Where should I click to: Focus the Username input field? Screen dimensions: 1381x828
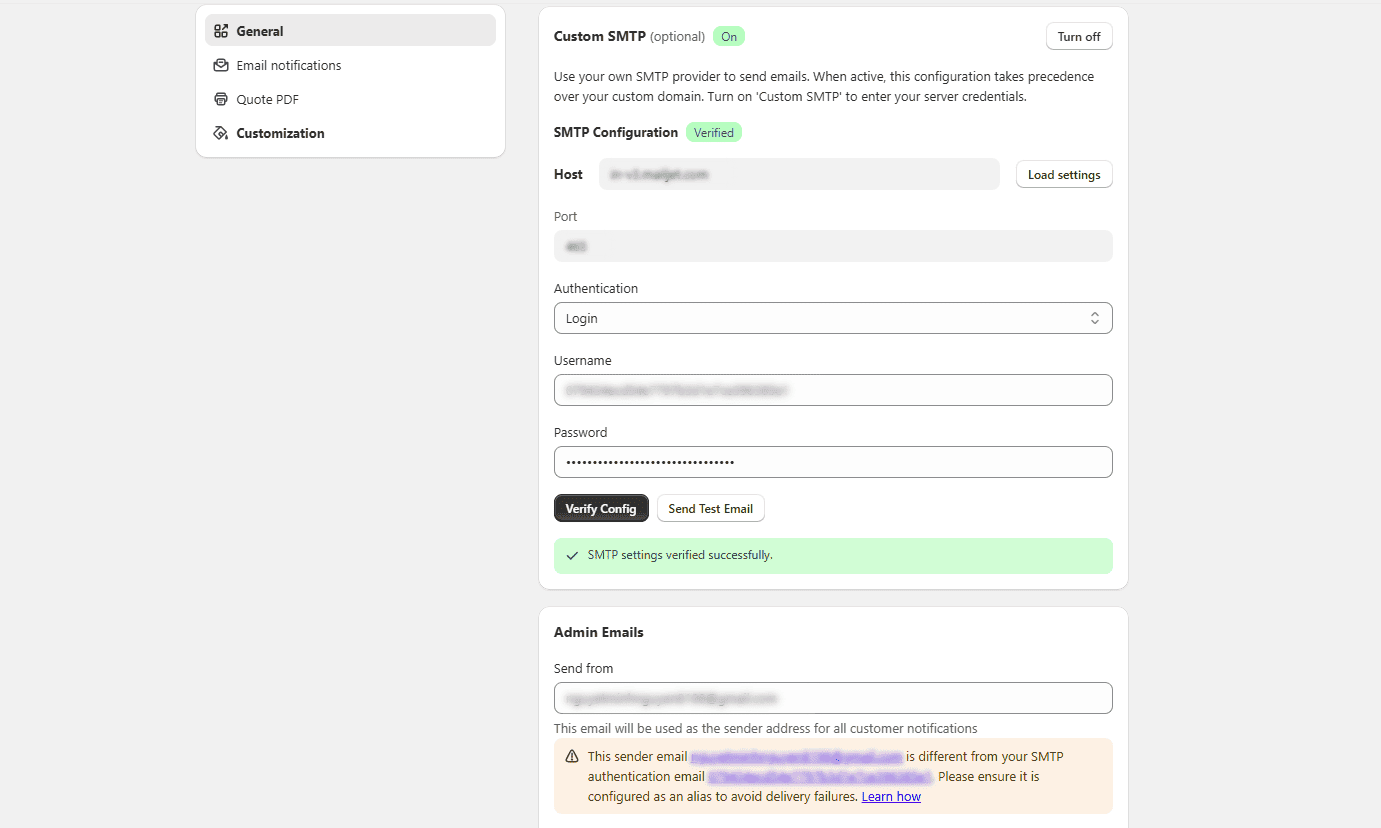tap(833, 390)
